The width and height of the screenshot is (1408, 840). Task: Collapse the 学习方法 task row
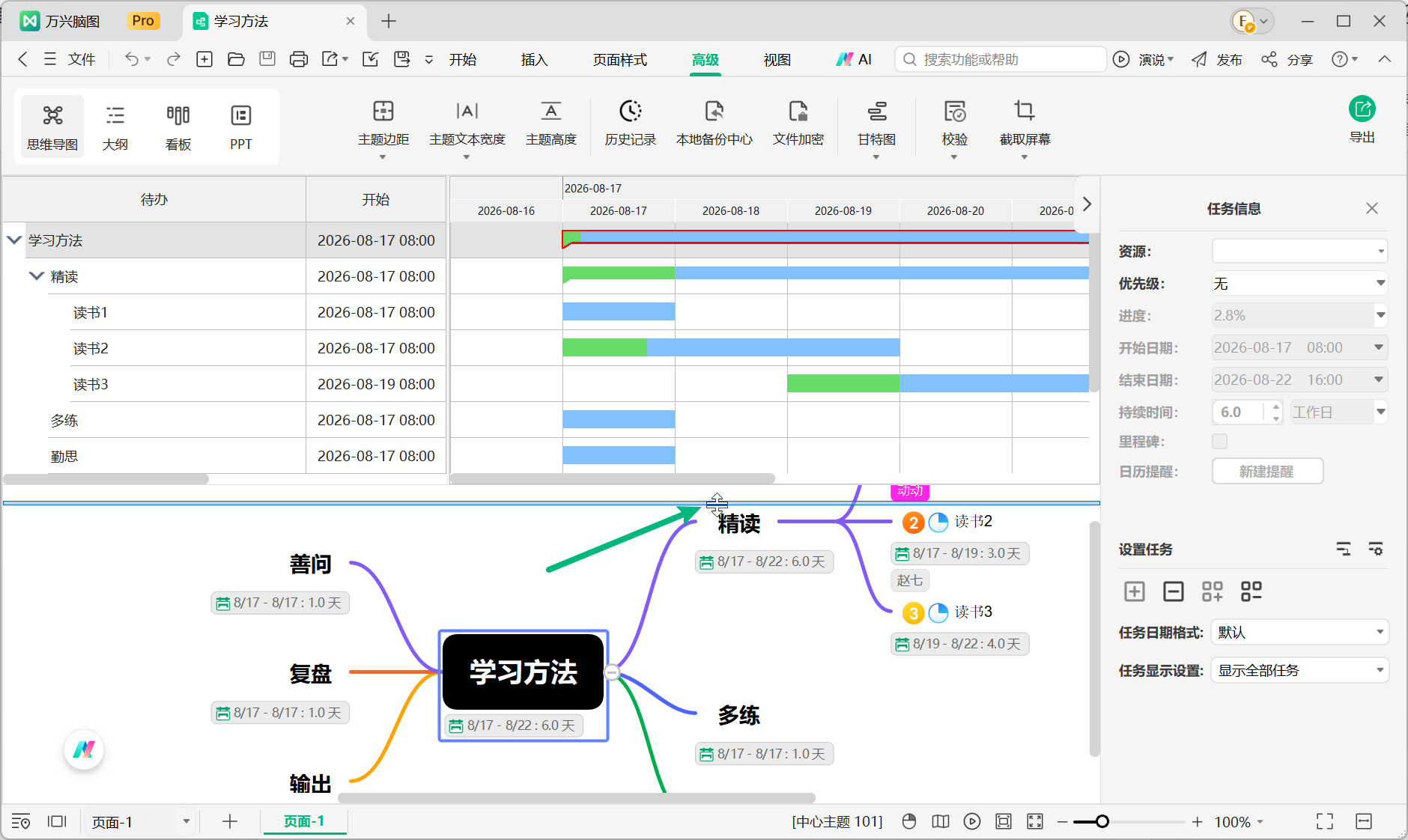pos(14,240)
